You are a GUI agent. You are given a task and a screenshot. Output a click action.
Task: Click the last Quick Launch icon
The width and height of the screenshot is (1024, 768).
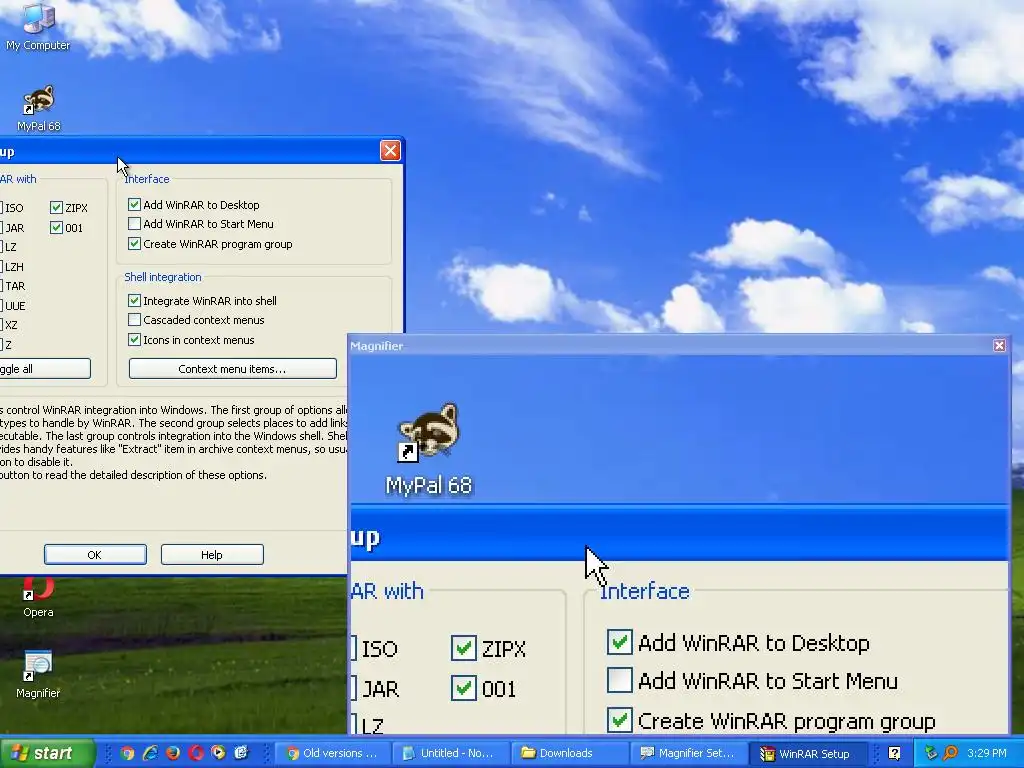click(241, 753)
